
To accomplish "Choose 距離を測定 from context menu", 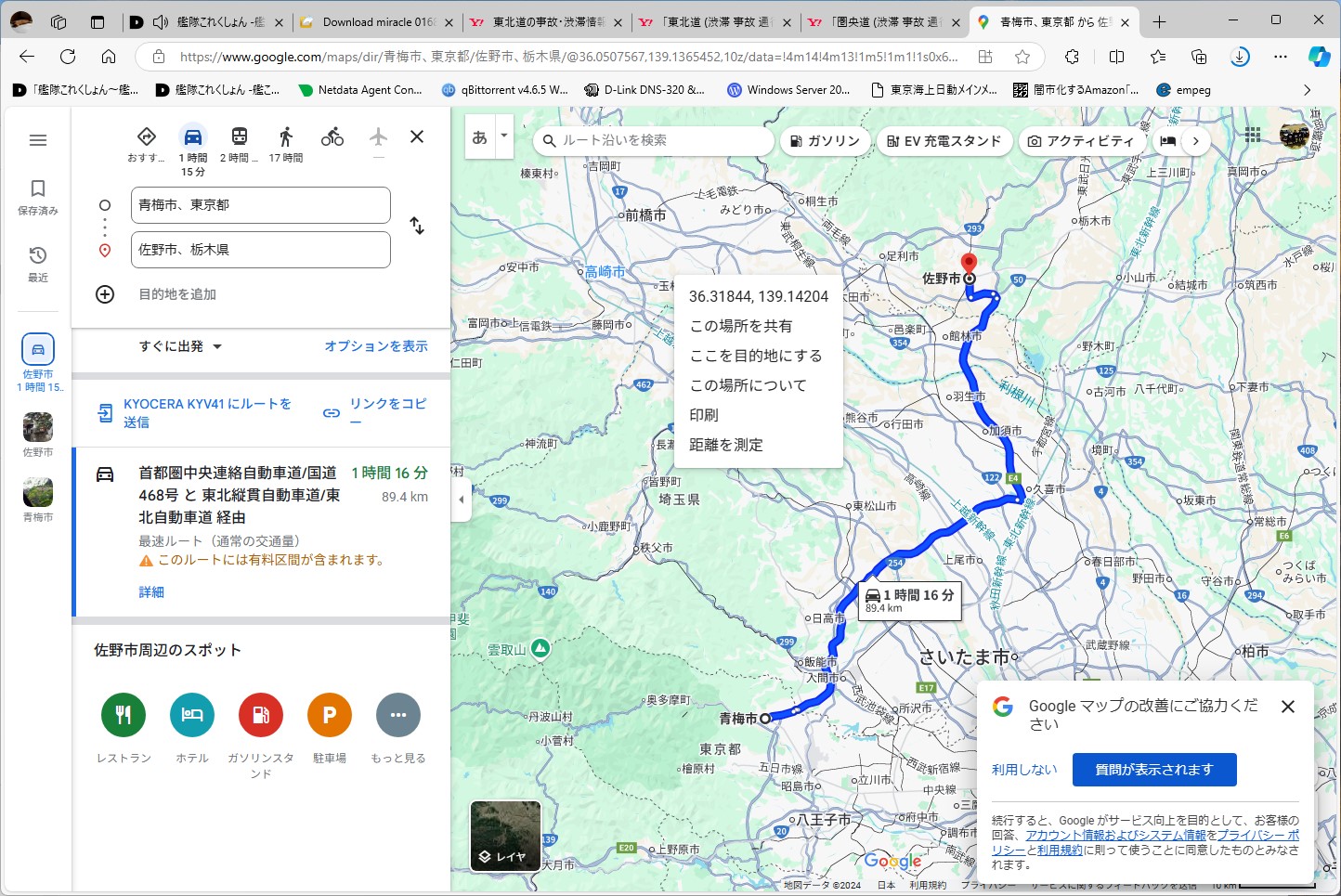I will [726, 445].
